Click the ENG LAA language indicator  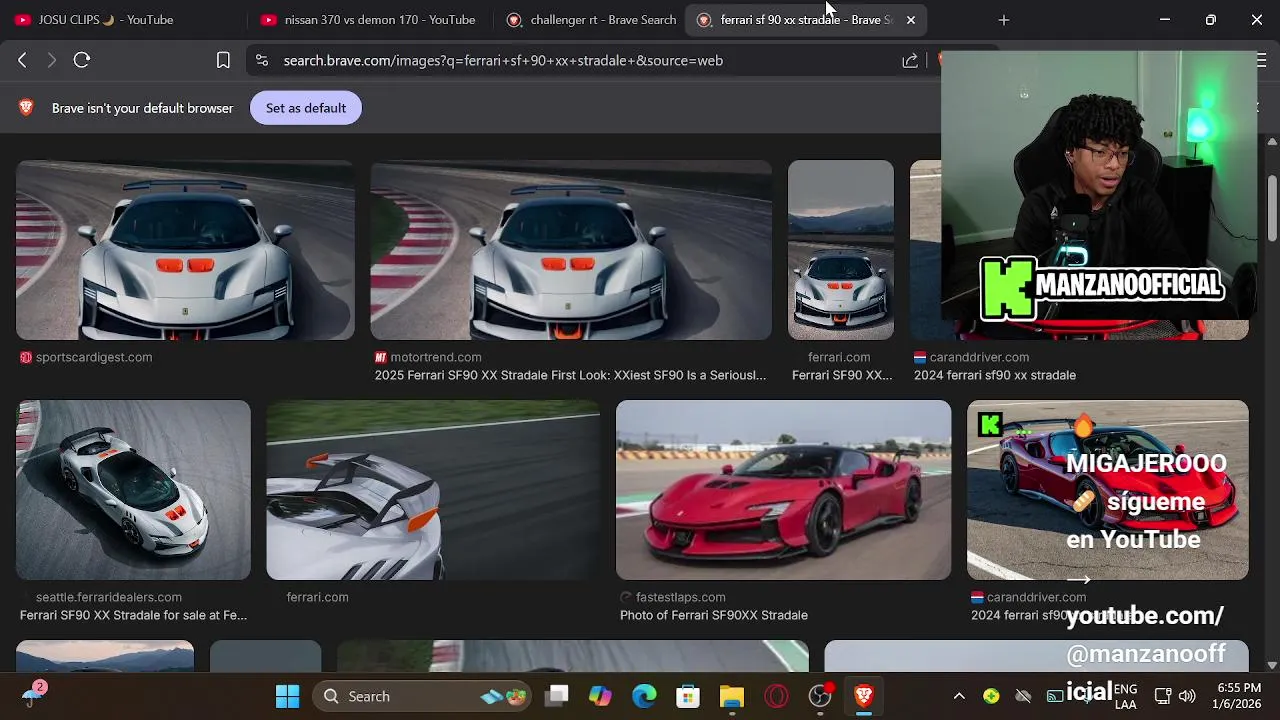(1125, 696)
